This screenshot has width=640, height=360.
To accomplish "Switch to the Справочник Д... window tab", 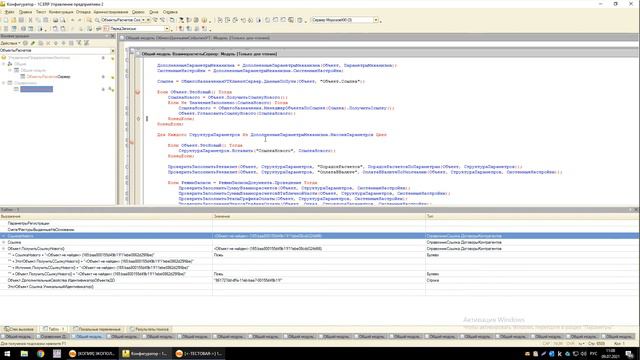I will [53, 337].
